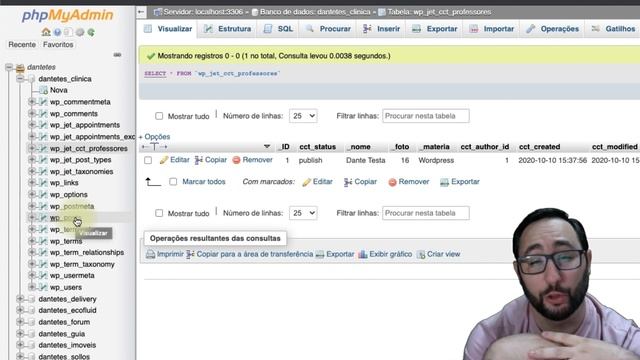Open Favoritos tab in sidebar
Image resolution: width=640 pixels, height=360 pixels.
coord(58,44)
